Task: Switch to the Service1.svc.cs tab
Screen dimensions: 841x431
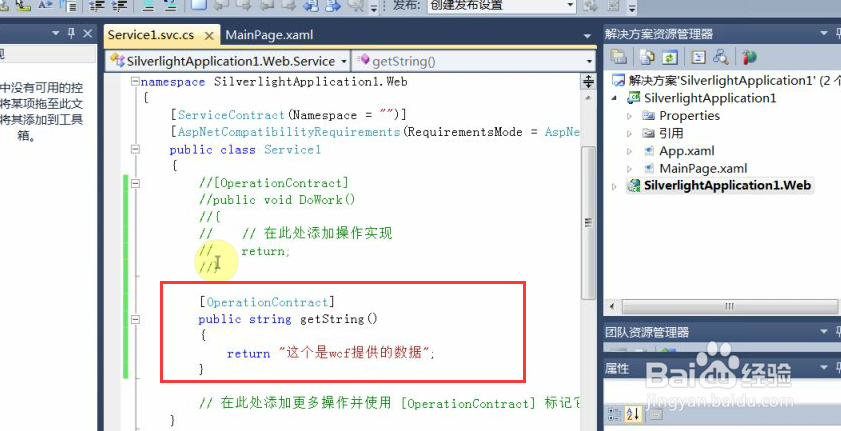Action: pos(151,35)
